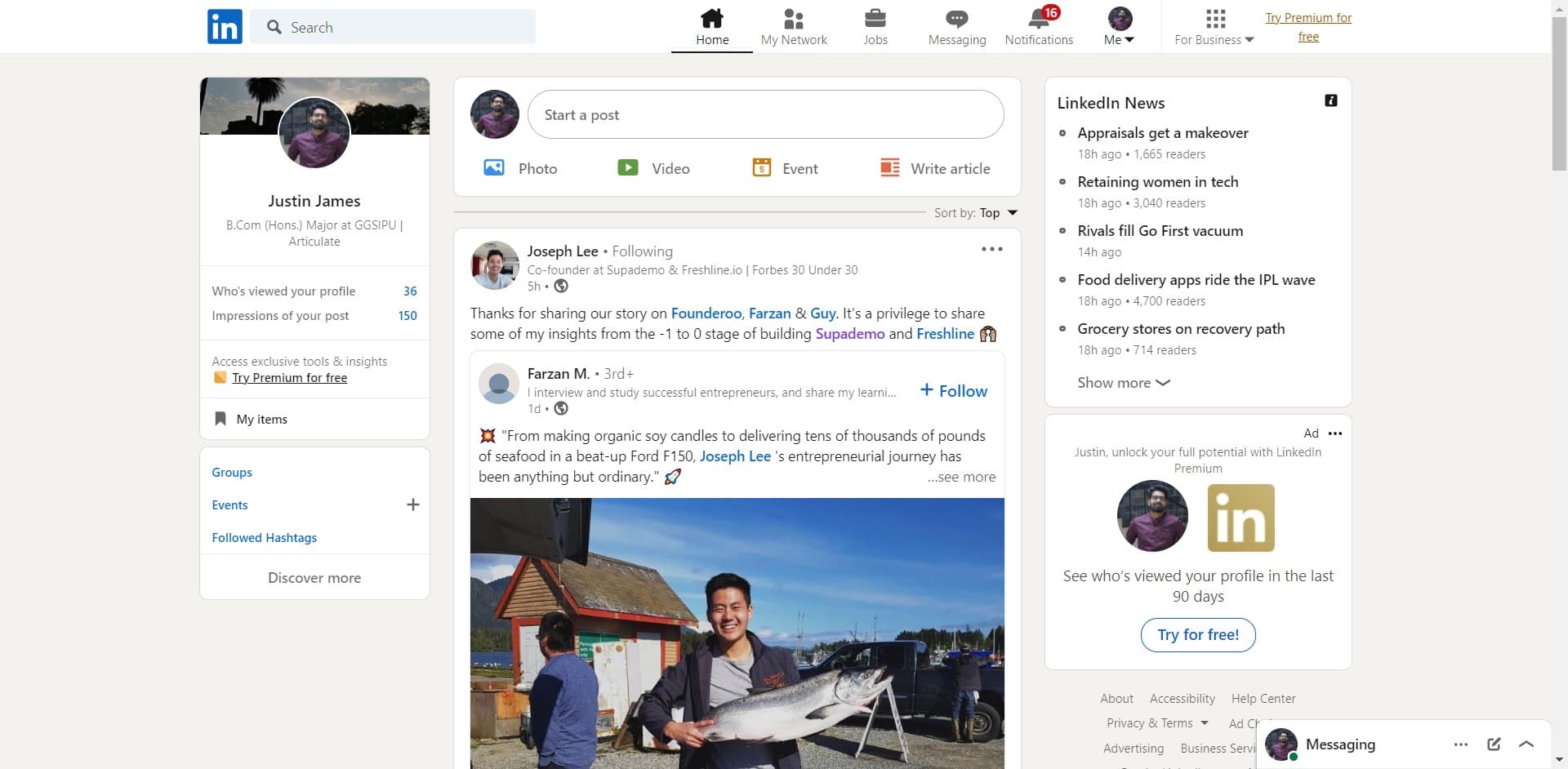Open Messaging from the top navigation
1568x769 pixels.
(x=956, y=19)
